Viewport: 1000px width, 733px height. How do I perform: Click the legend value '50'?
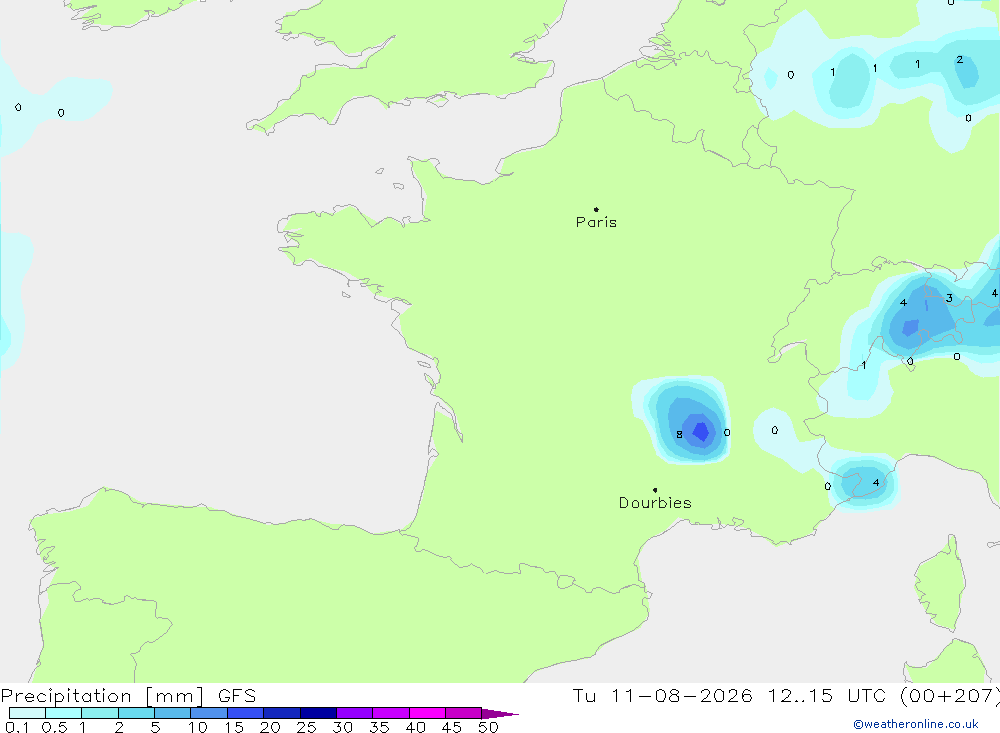488,727
